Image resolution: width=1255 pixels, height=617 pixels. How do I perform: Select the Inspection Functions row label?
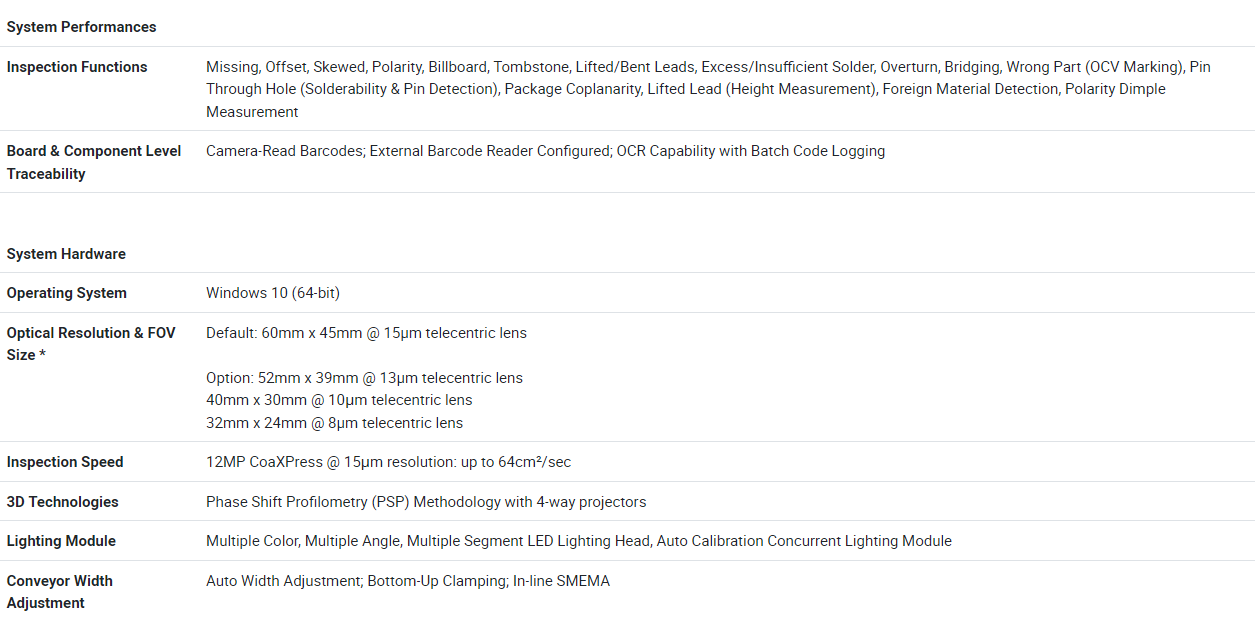77,67
